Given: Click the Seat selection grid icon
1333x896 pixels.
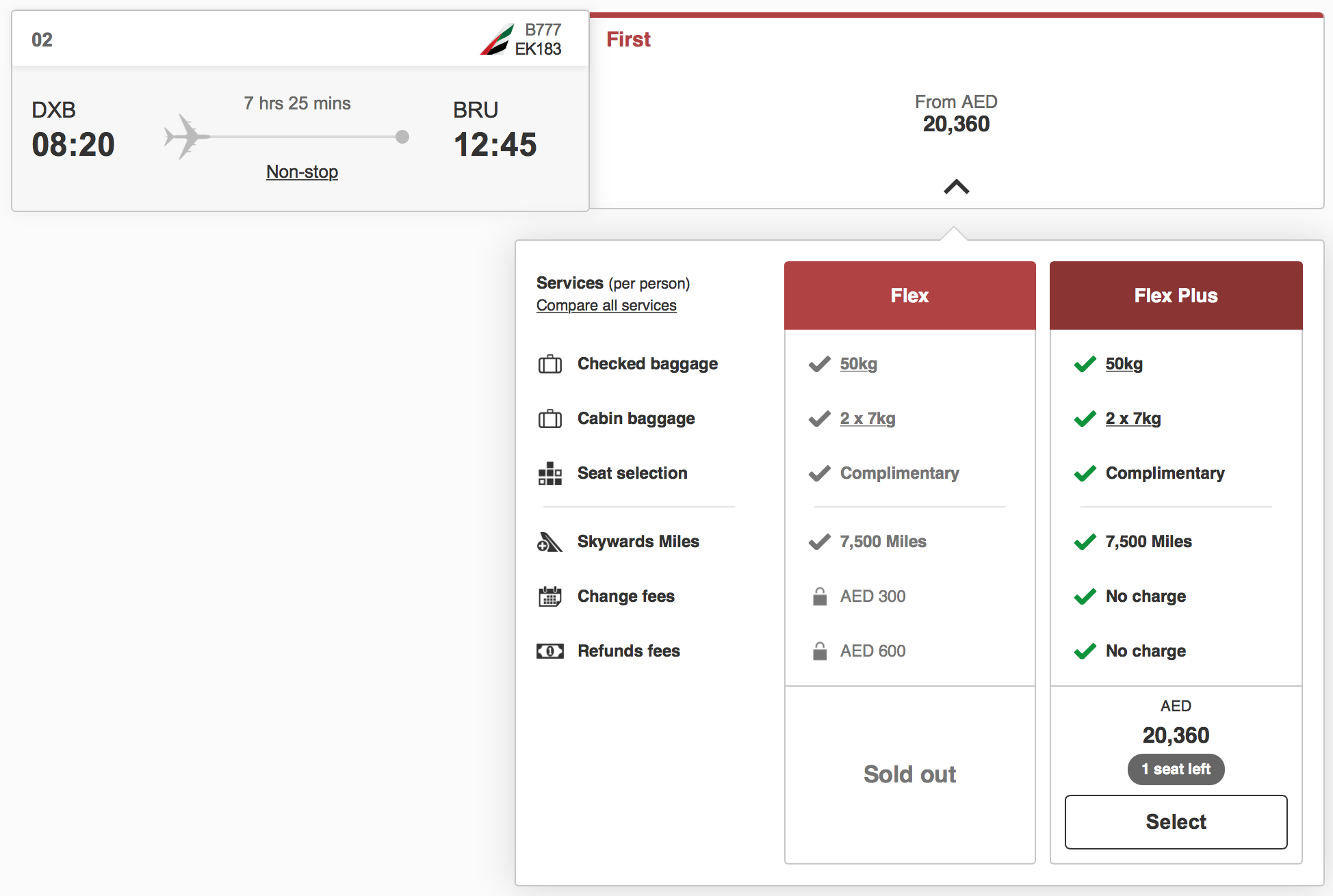Looking at the screenshot, I should point(549,473).
